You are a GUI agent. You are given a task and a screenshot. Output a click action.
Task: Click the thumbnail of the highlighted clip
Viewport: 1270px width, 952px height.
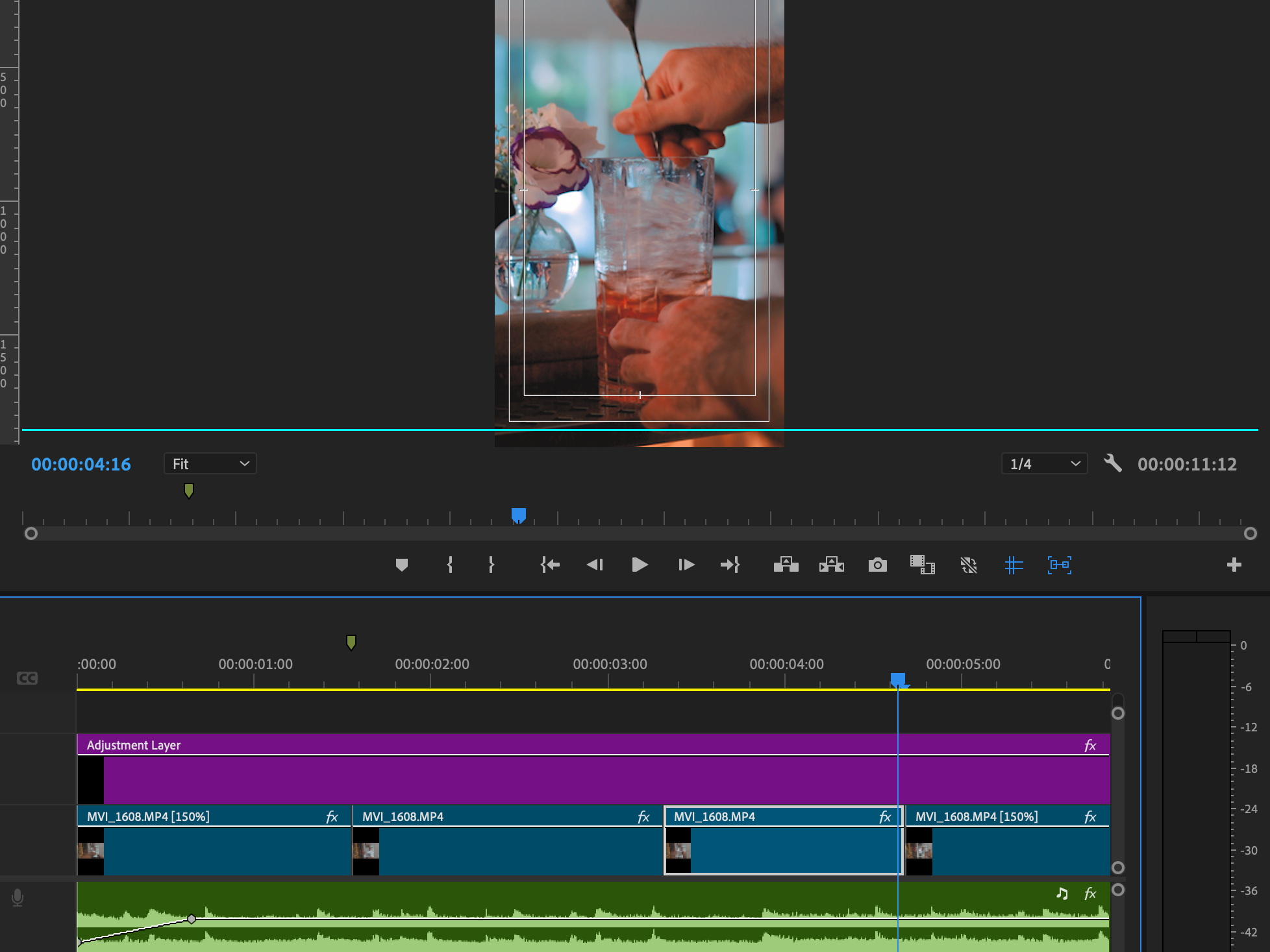point(679,851)
